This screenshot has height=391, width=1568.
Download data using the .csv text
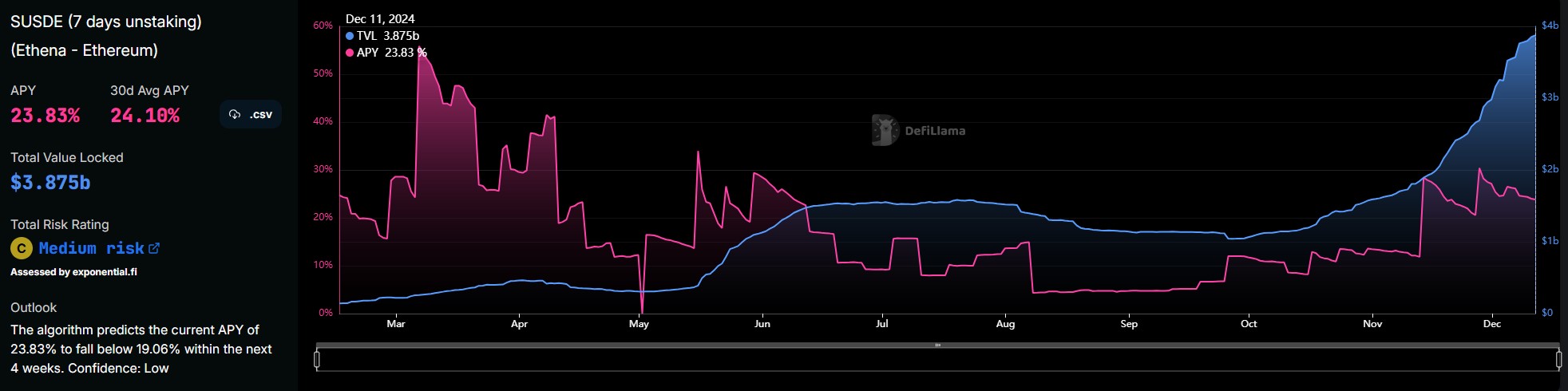[260, 115]
